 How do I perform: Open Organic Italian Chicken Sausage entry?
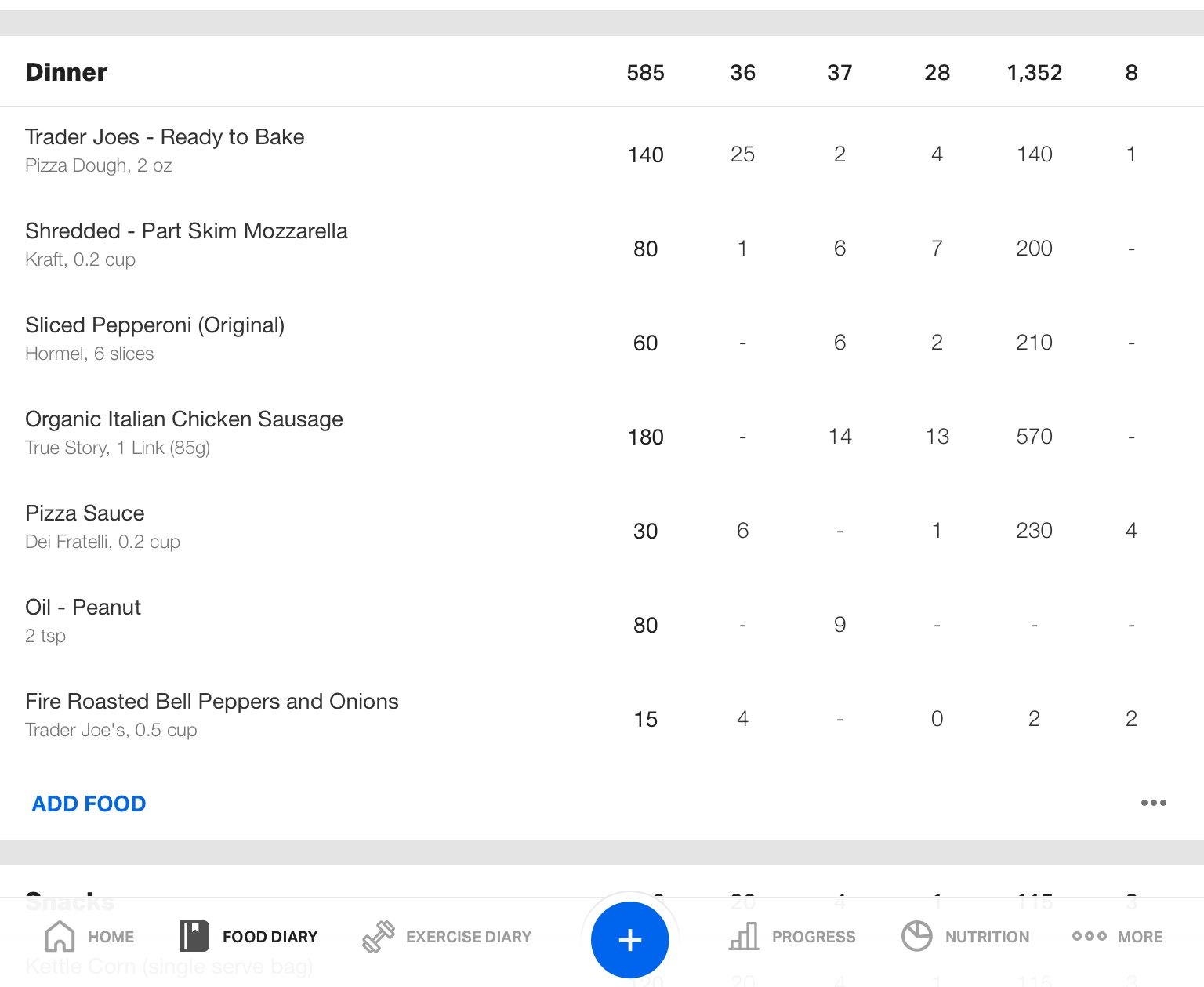pyautogui.click(x=602, y=436)
